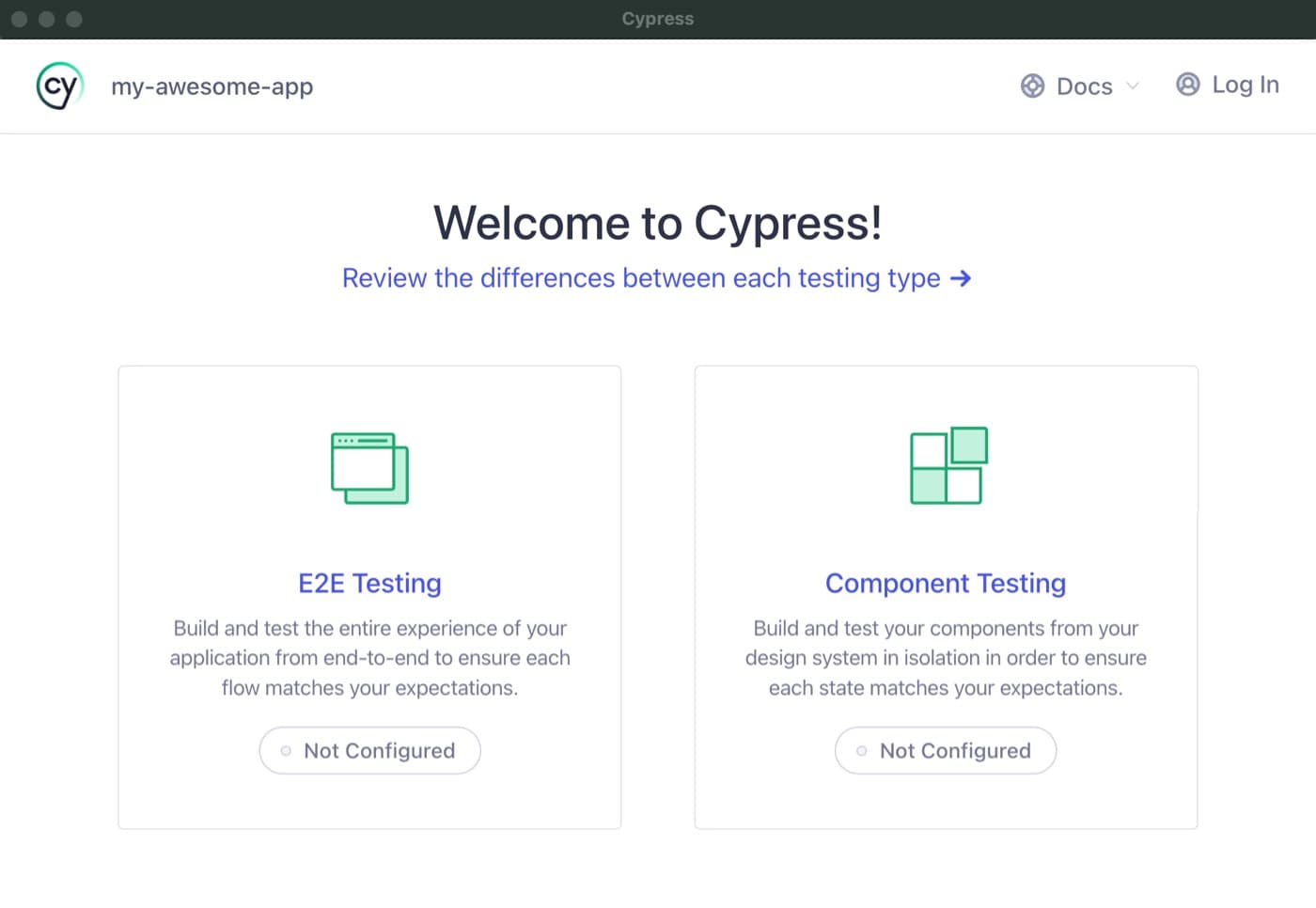Select the E2E Testing heading
This screenshot has width=1316, height=908.
click(369, 584)
